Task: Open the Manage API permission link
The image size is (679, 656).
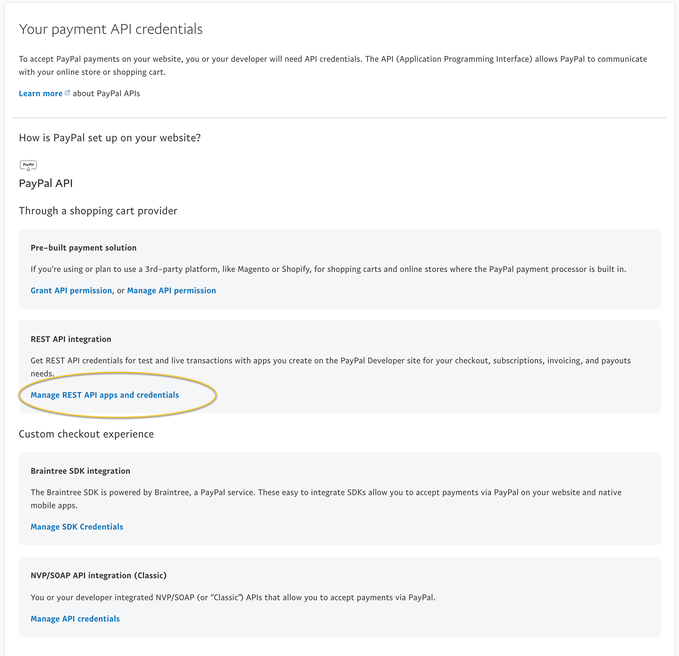Action: pos(171,291)
